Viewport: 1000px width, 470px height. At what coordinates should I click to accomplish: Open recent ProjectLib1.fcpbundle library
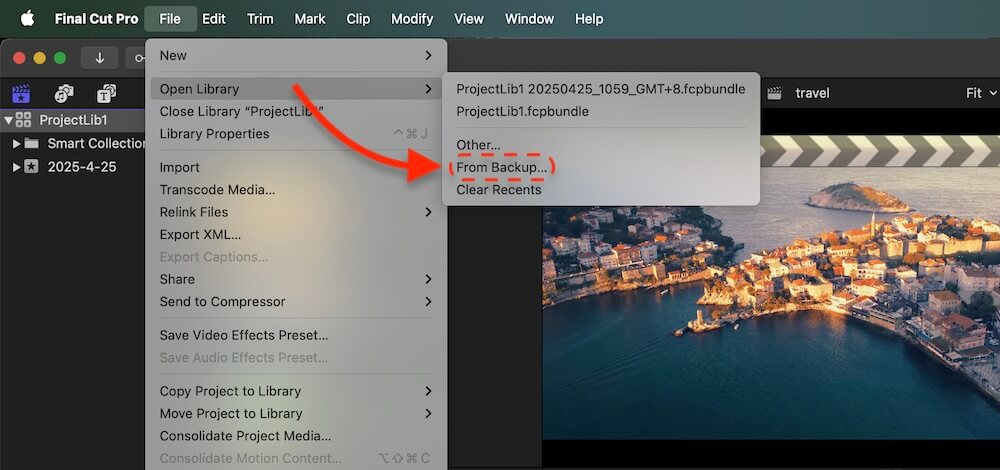click(x=601, y=112)
